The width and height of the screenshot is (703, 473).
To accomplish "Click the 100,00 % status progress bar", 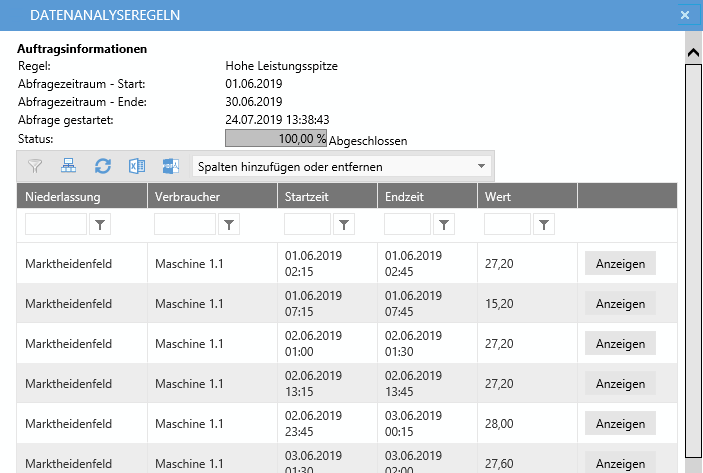I will click(276, 139).
